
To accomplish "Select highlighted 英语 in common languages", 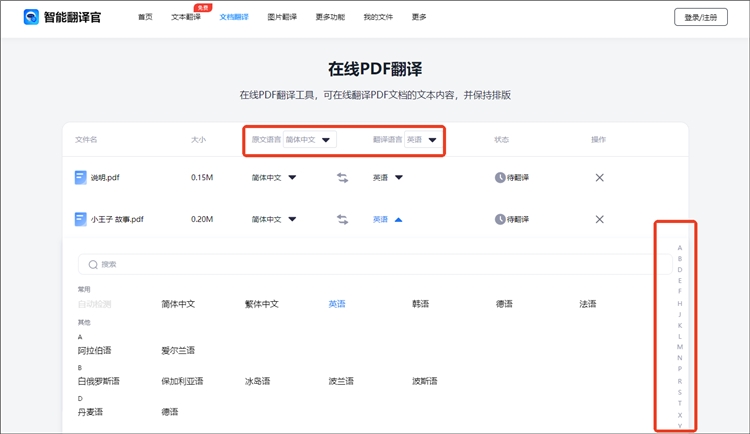I will click(337, 304).
